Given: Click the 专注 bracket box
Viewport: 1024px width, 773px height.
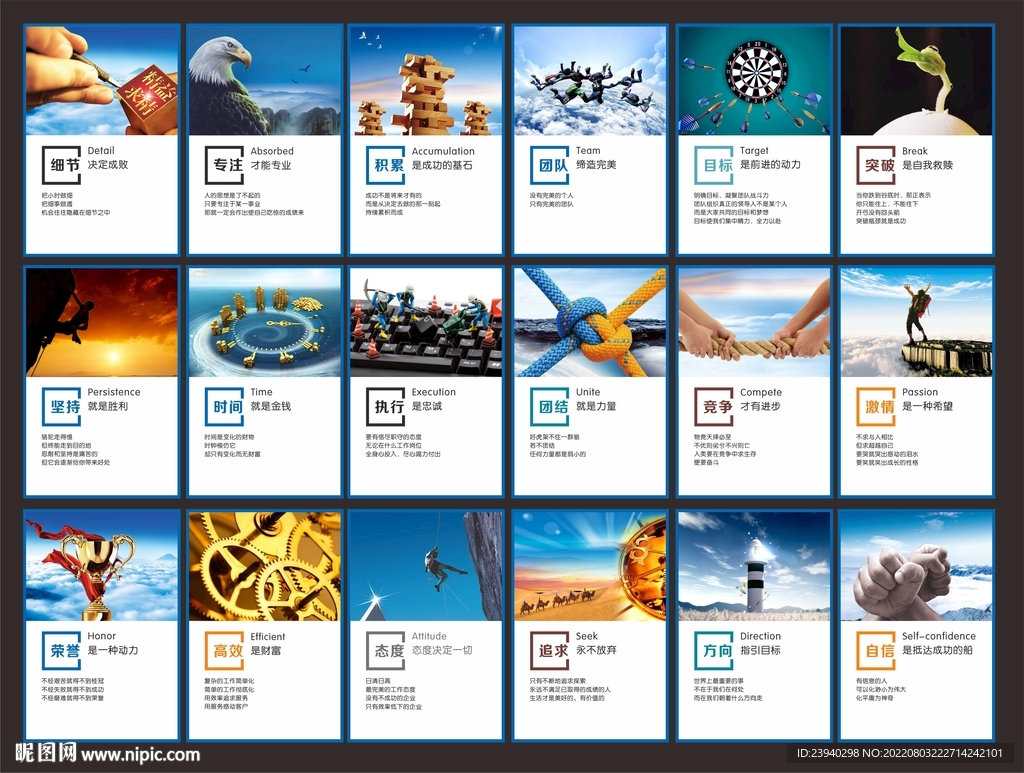Looking at the screenshot, I should pyautogui.click(x=225, y=165).
